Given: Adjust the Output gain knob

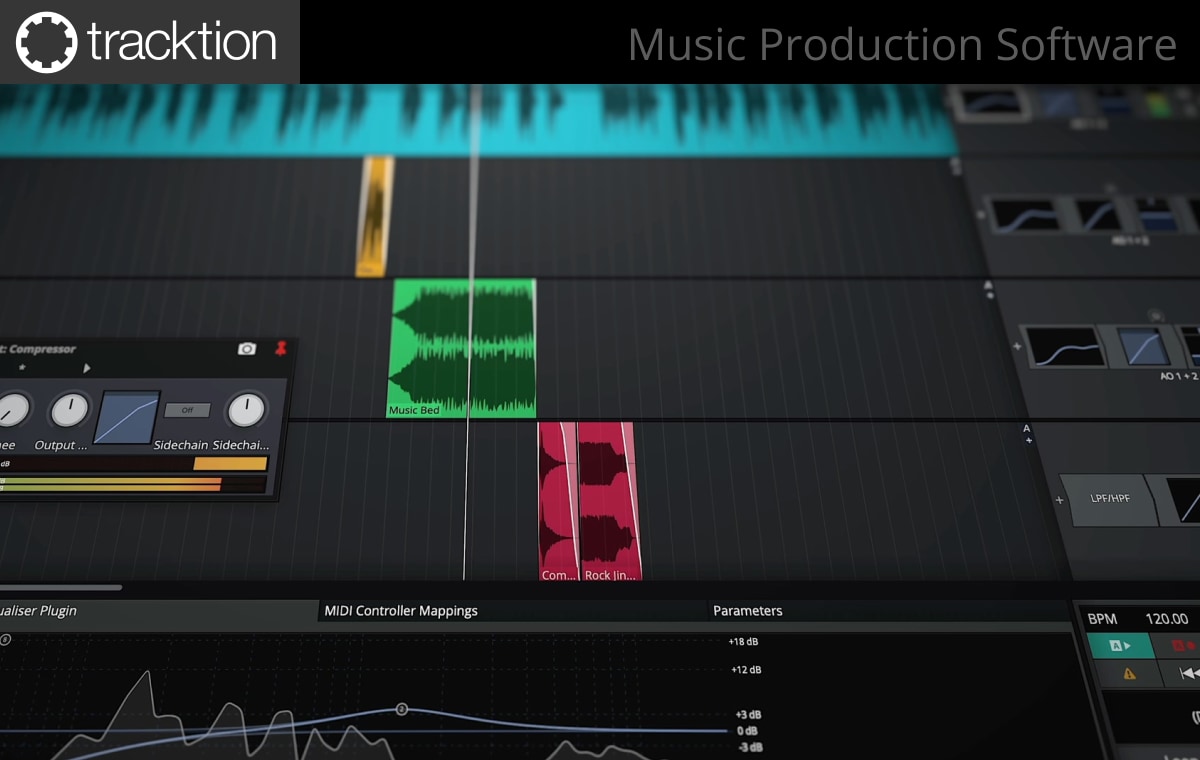Looking at the screenshot, I should (x=69, y=409).
